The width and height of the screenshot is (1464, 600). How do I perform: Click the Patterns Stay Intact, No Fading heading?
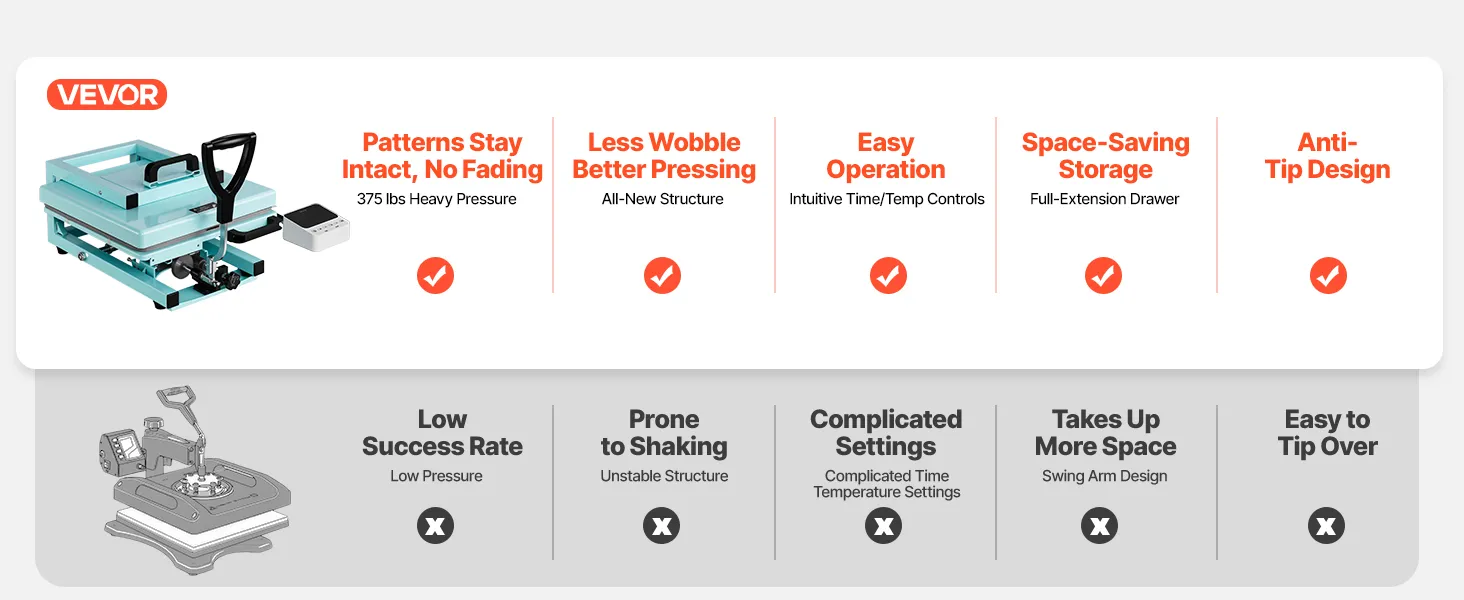(442, 156)
